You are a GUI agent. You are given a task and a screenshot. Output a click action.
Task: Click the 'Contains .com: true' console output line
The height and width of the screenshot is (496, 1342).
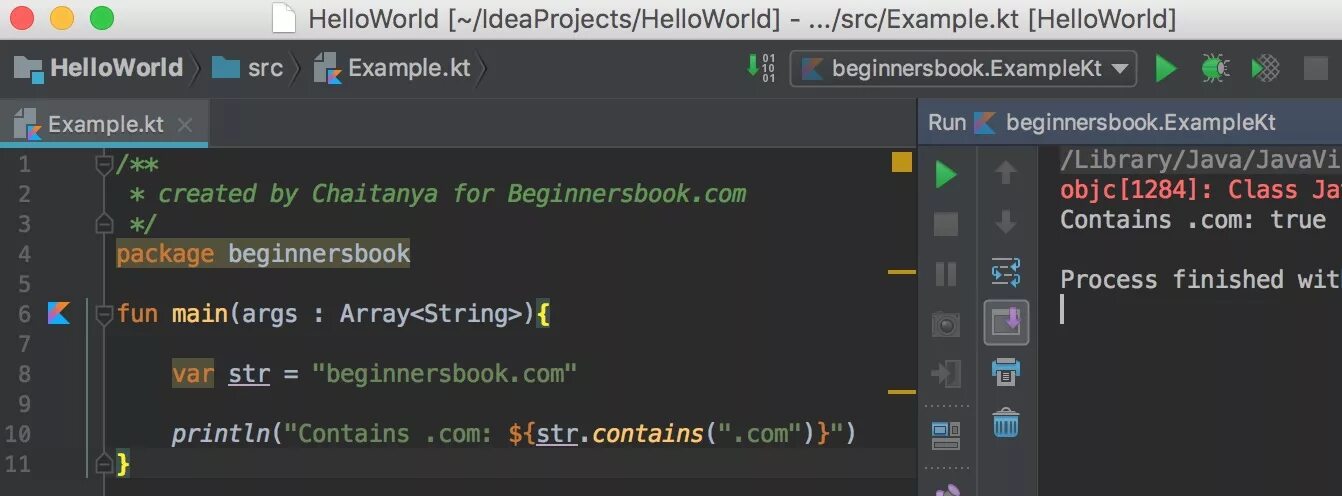coord(1193,219)
